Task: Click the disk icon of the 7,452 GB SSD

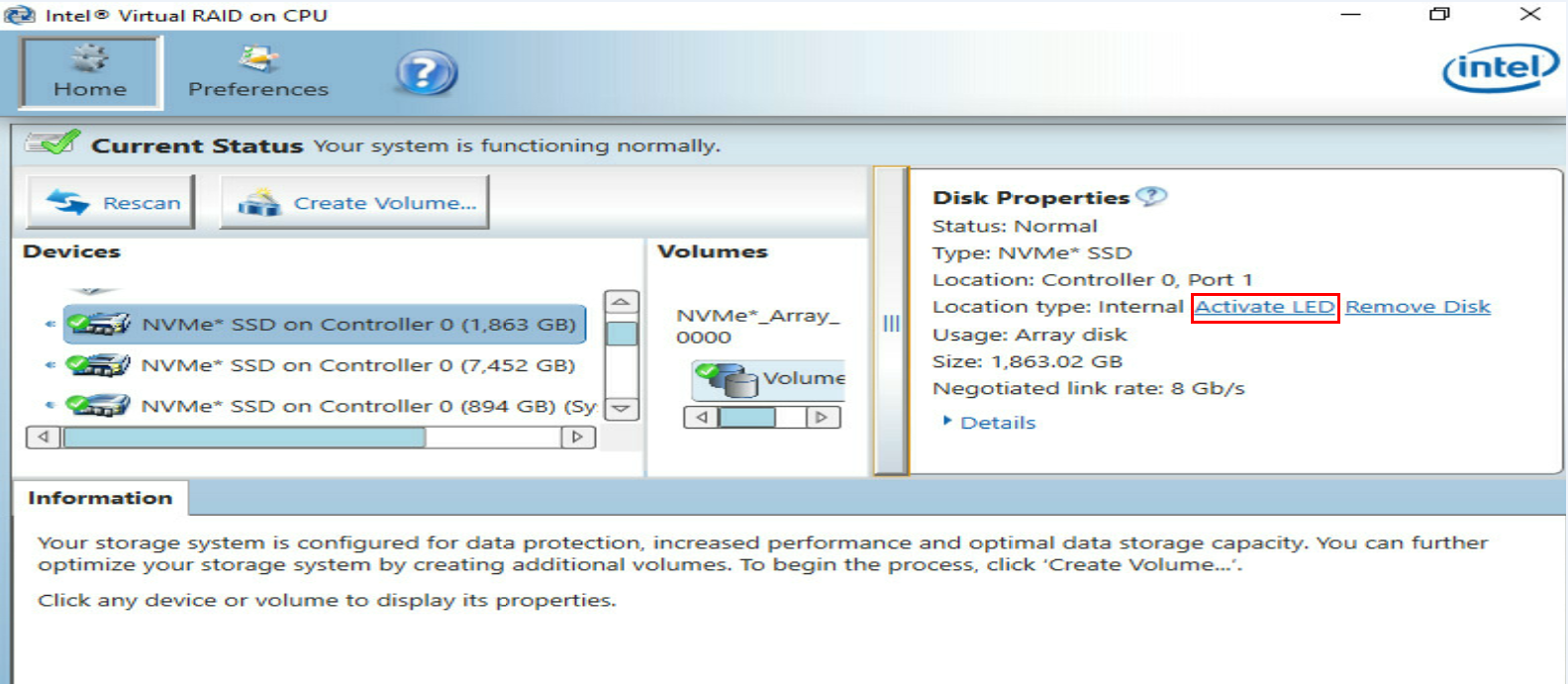Action: point(98,364)
